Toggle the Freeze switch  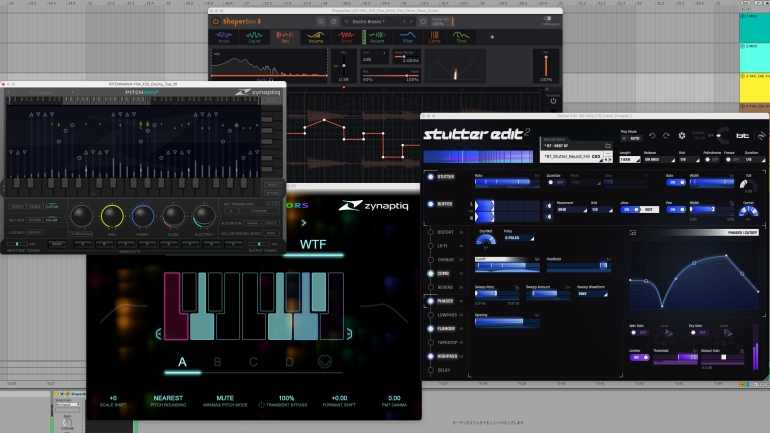tap(732, 160)
